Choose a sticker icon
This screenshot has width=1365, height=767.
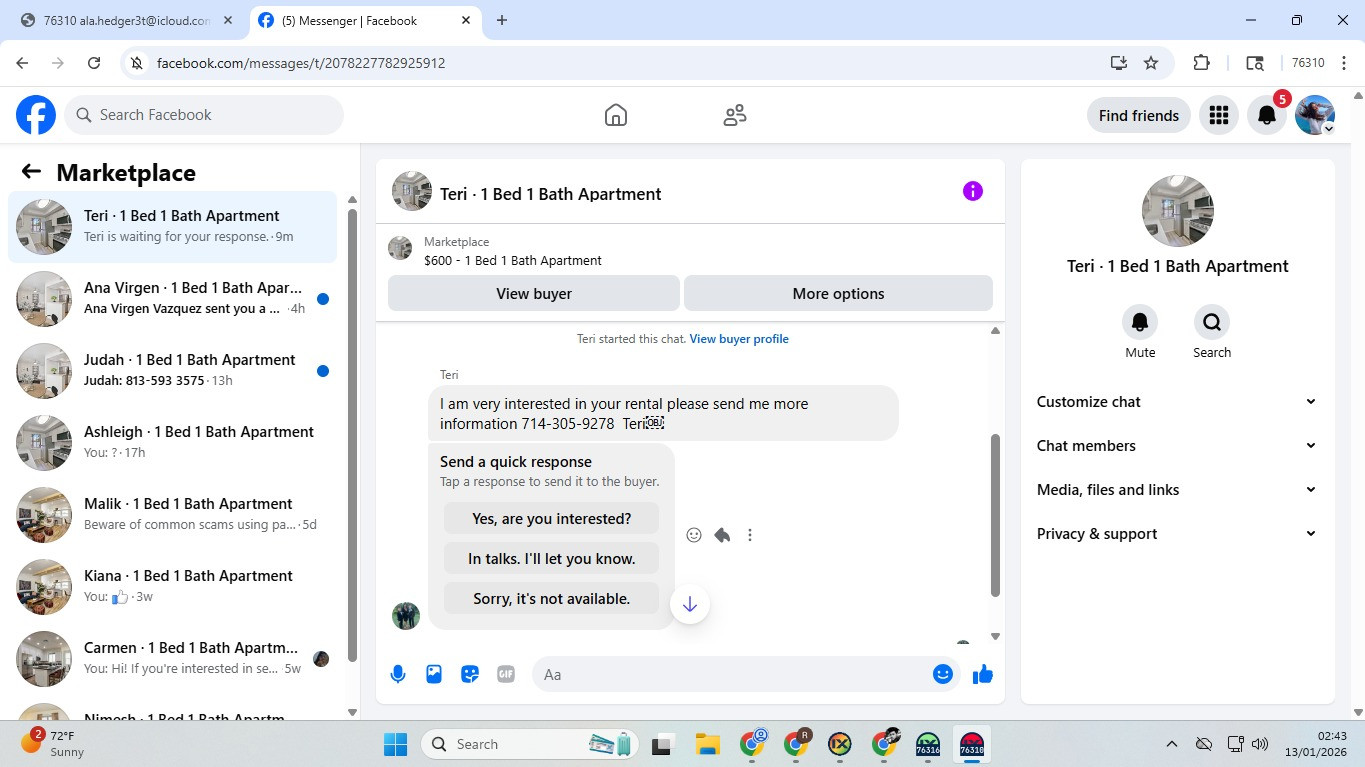point(470,674)
